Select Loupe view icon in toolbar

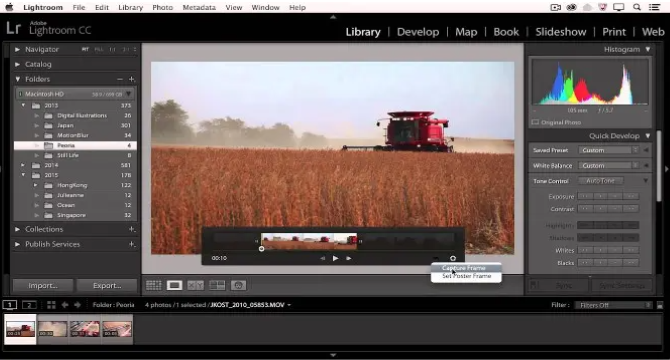pos(174,285)
